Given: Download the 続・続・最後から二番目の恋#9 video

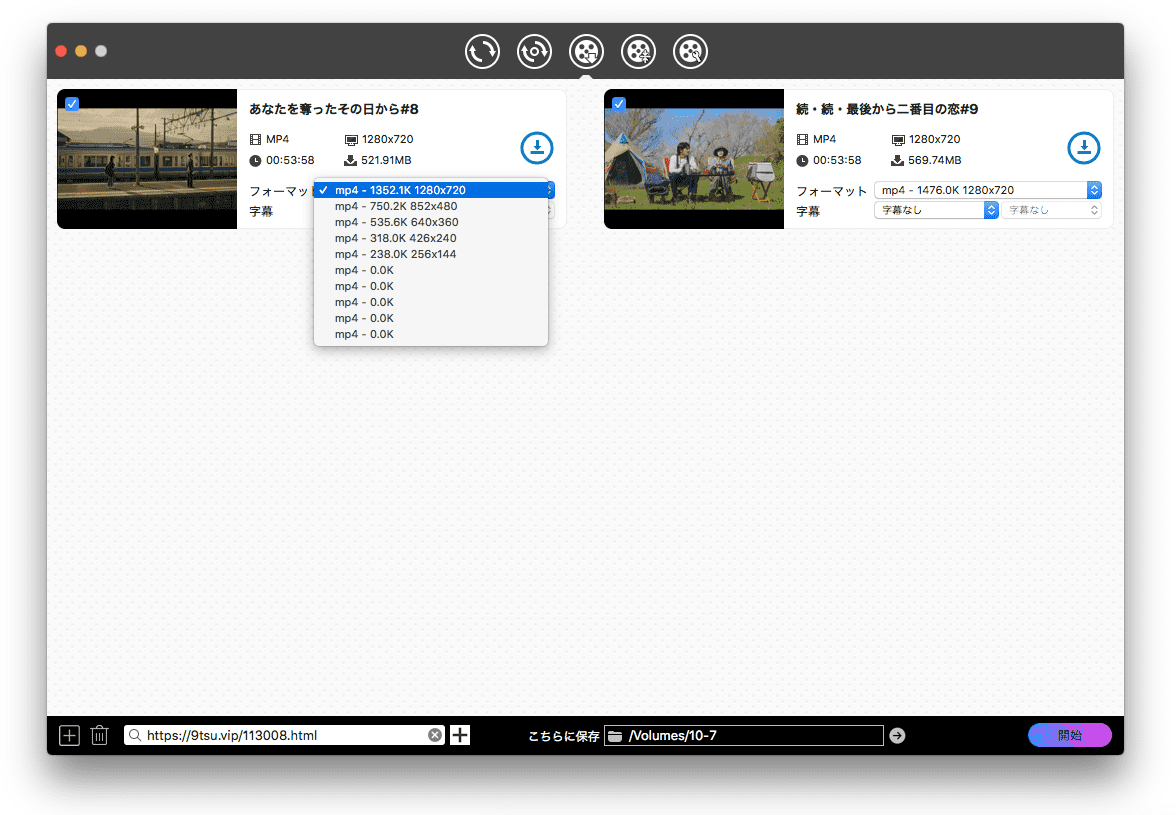Looking at the screenshot, I should pyautogui.click(x=1084, y=148).
